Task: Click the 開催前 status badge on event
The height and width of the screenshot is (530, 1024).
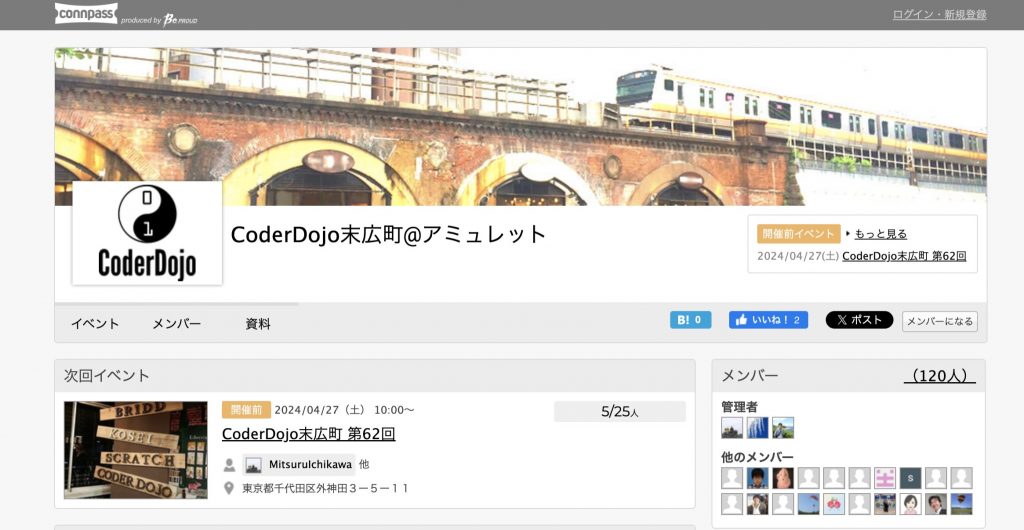Action: coord(246,410)
